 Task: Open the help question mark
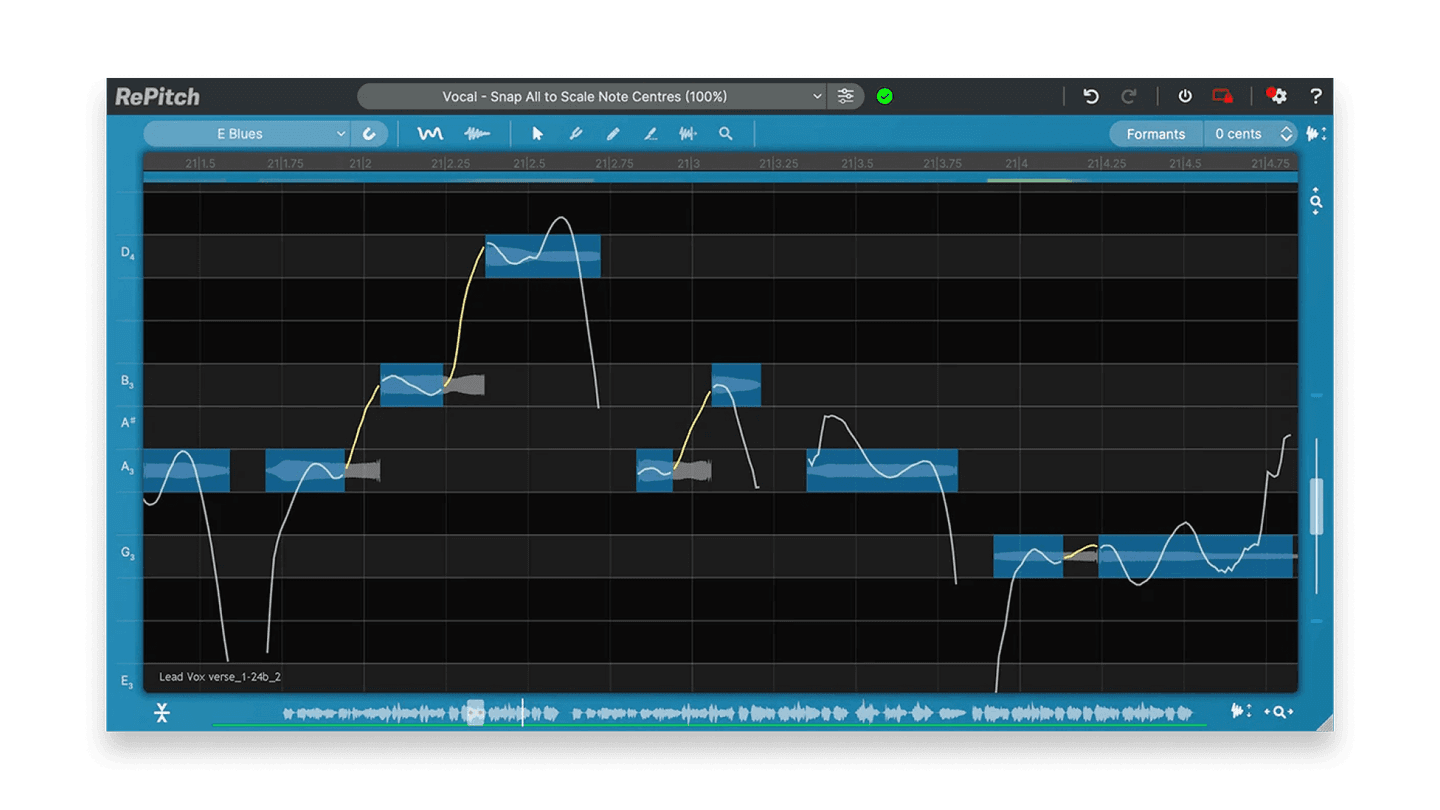click(1315, 97)
